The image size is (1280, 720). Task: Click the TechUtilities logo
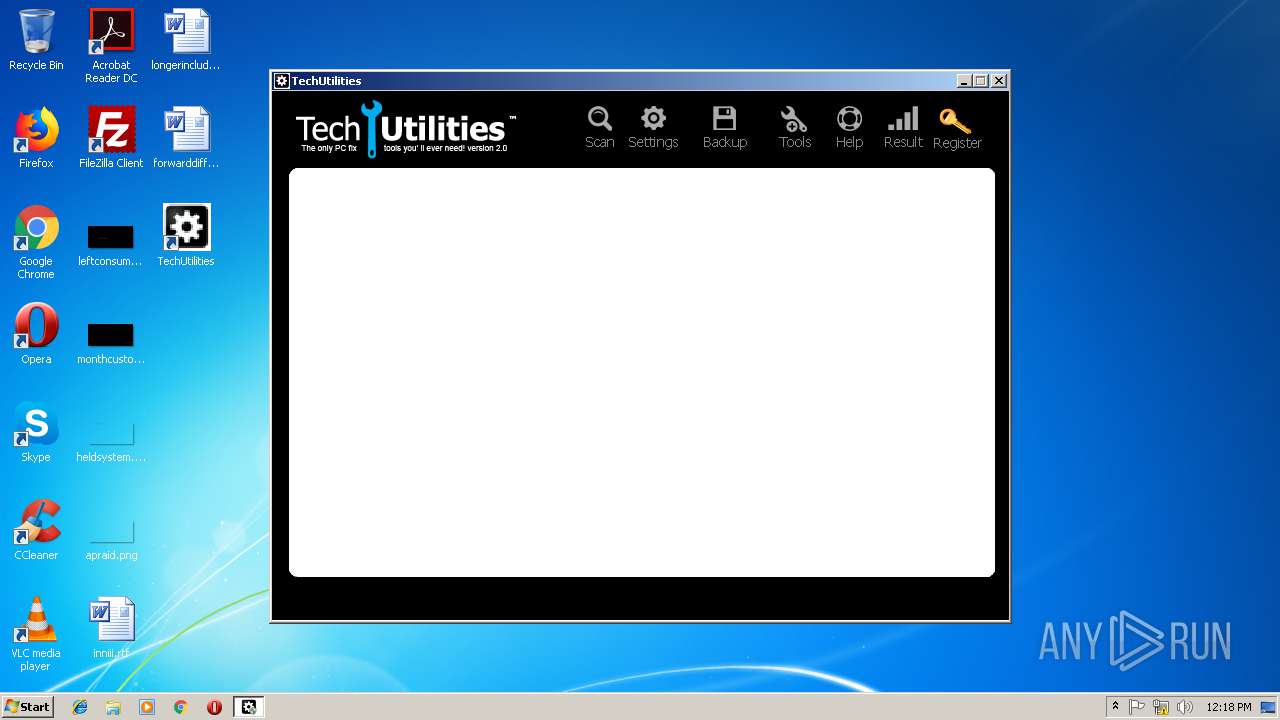click(x=406, y=129)
